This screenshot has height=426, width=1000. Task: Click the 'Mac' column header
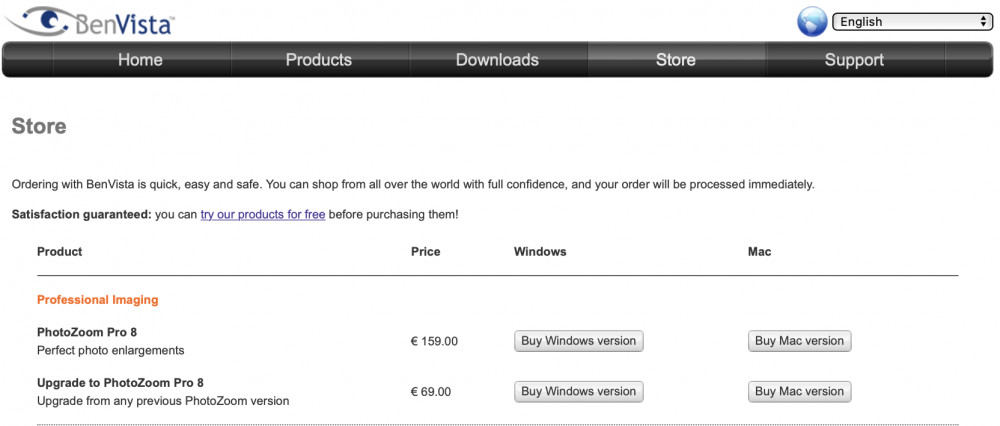click(x=760, y=251)
